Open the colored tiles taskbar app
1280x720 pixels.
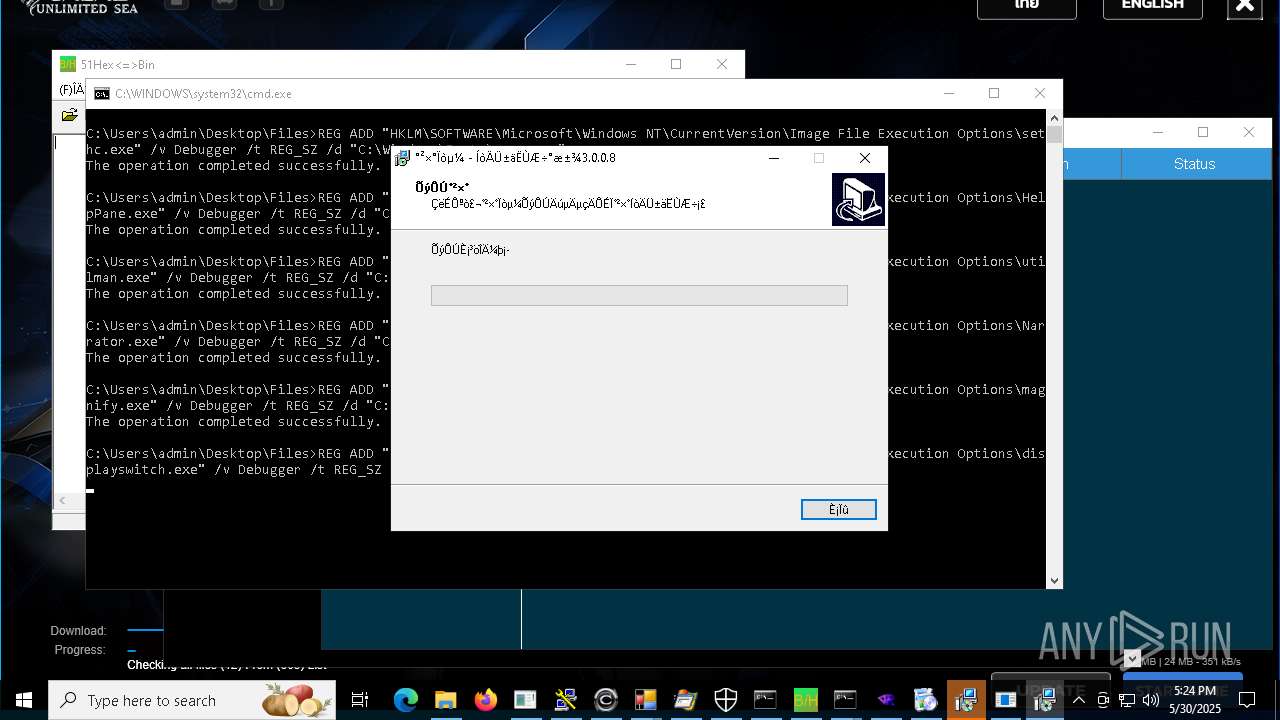(x=645, y=700)
